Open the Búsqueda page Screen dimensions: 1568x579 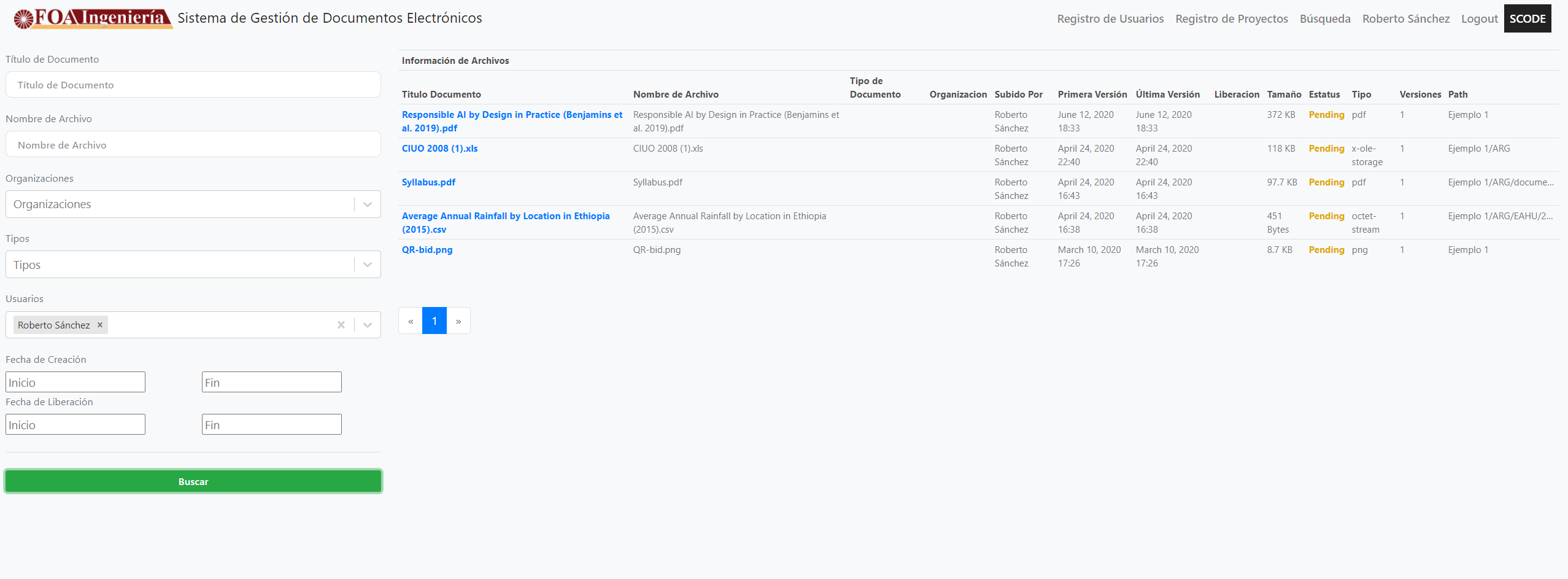point(1325,19)
